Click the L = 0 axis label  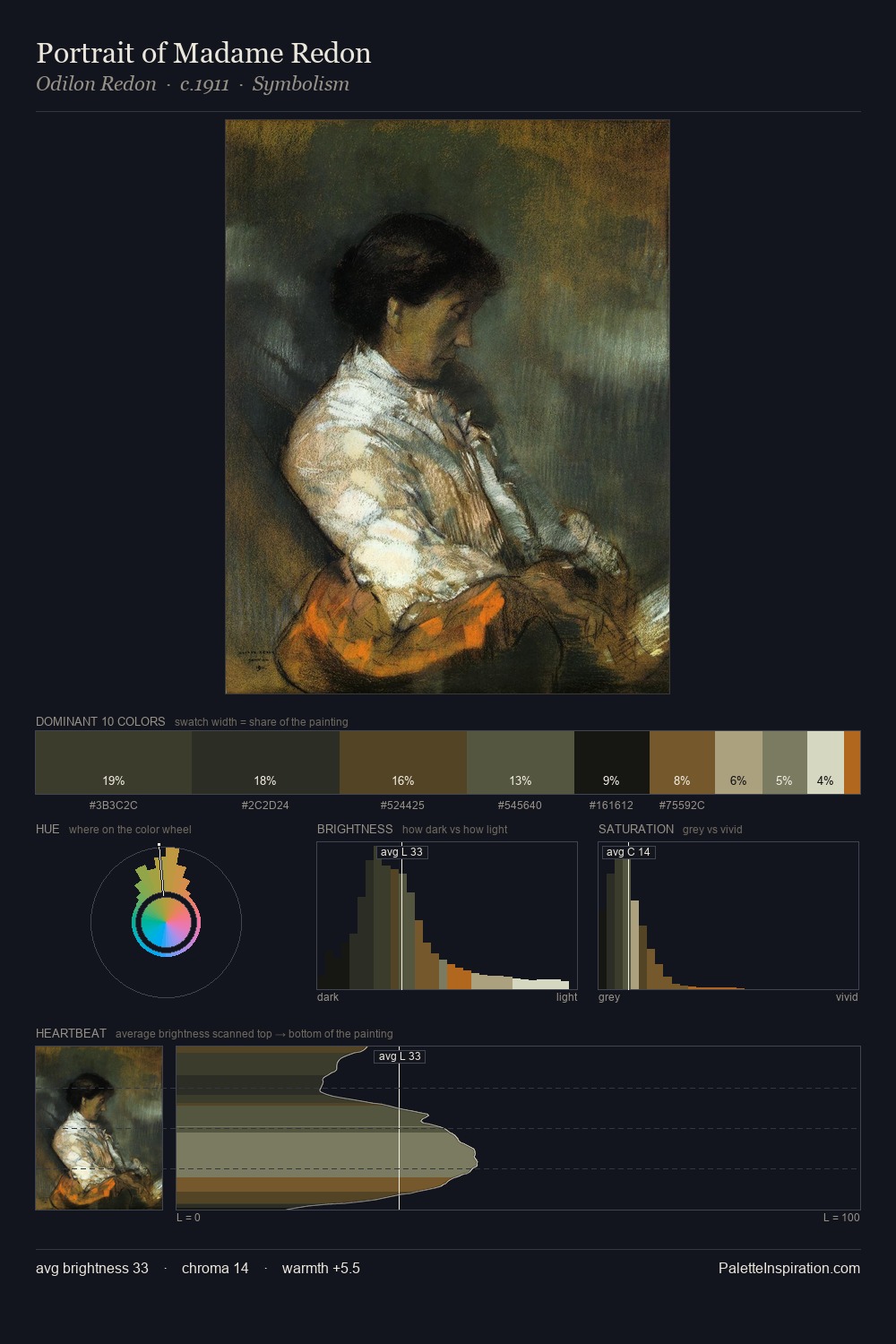tap(188, 1217)
